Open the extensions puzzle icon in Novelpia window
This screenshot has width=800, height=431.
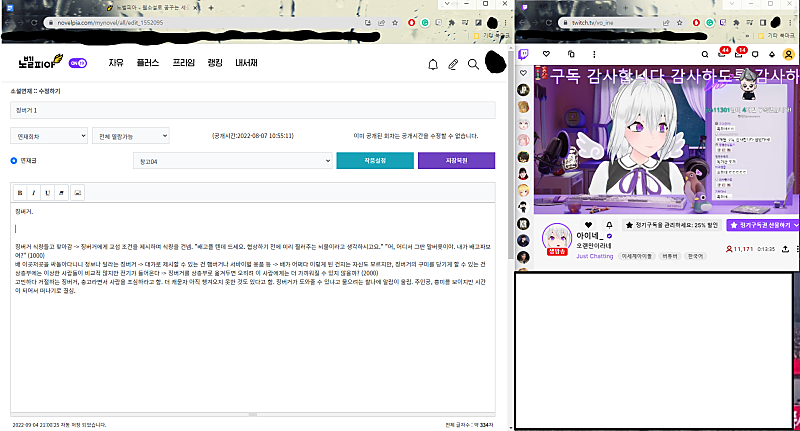[452, 22]
